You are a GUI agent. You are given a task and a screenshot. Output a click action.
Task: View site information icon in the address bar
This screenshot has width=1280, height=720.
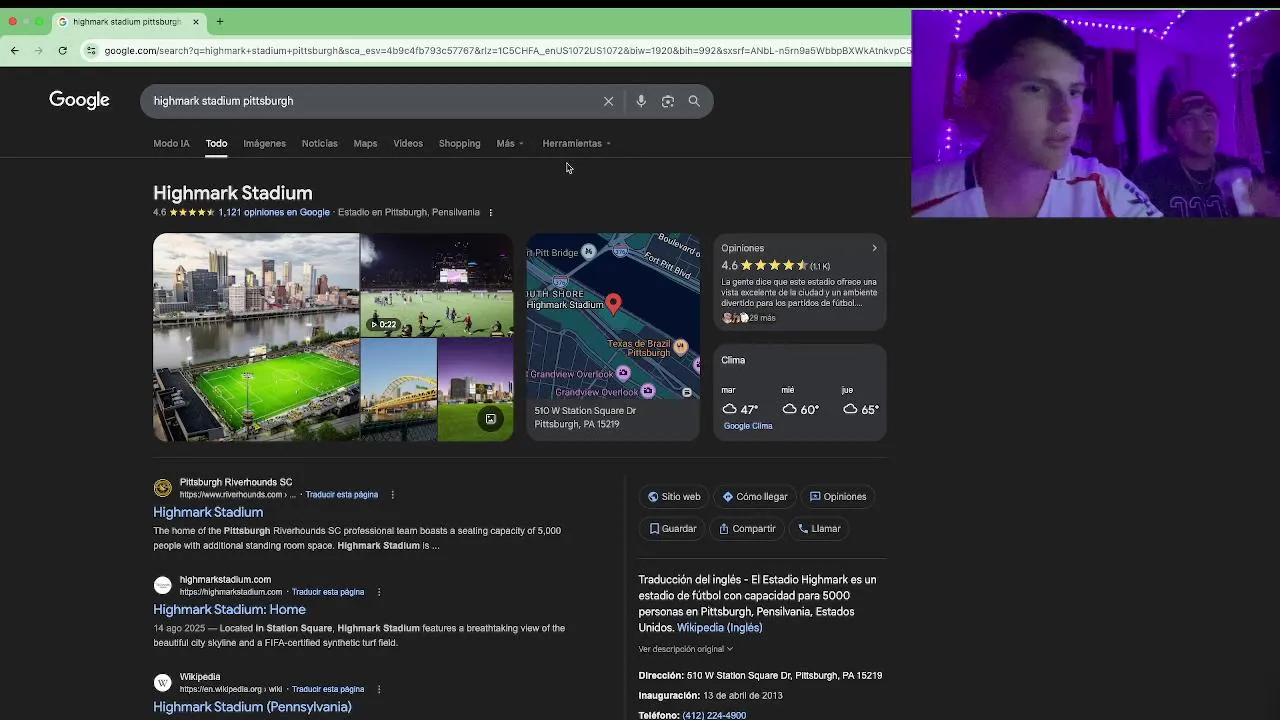tap(91, 50)
